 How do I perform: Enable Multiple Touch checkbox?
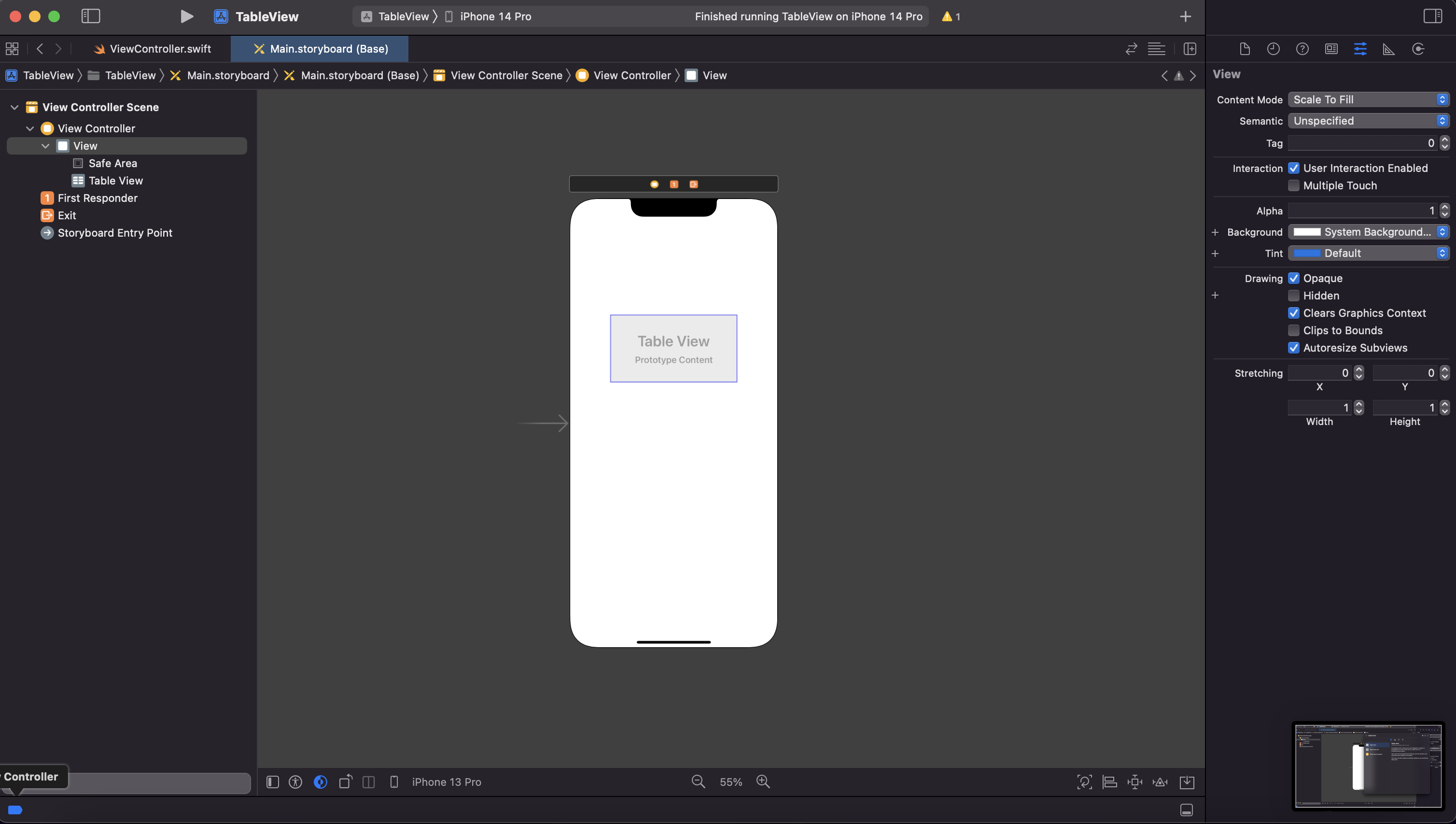point(1293,185)
